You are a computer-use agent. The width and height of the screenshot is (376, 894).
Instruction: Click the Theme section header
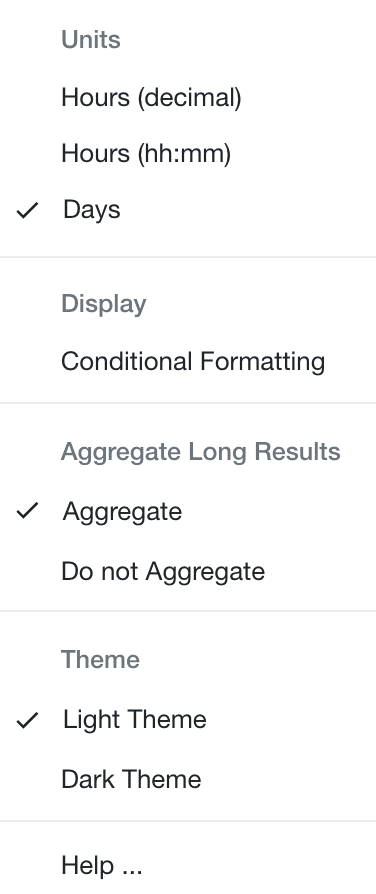tap(100, 659)
